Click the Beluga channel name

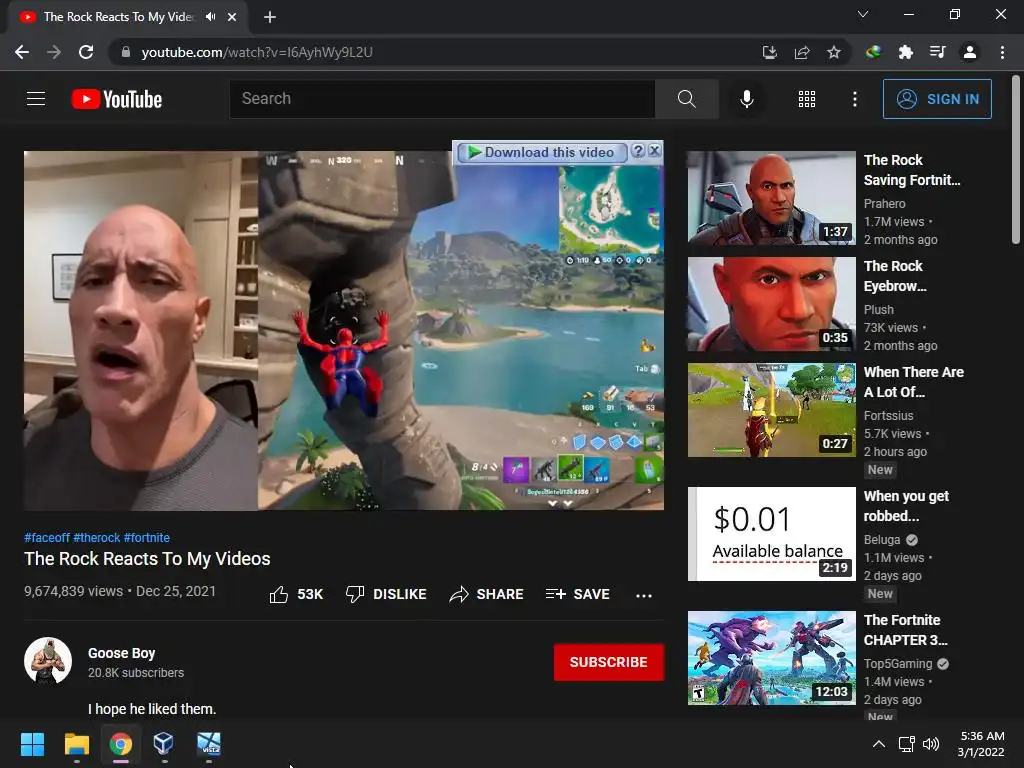pos(882,539)
